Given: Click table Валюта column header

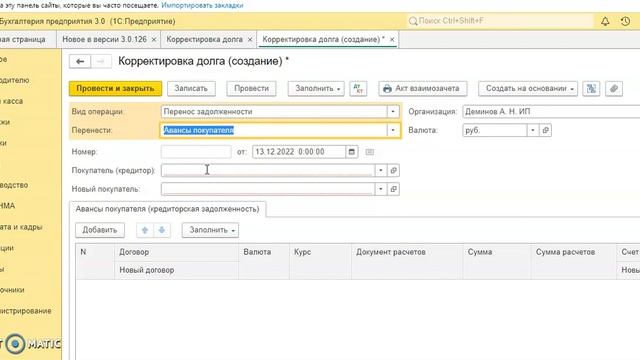Looking at the screenshot, I should [264, 261].
